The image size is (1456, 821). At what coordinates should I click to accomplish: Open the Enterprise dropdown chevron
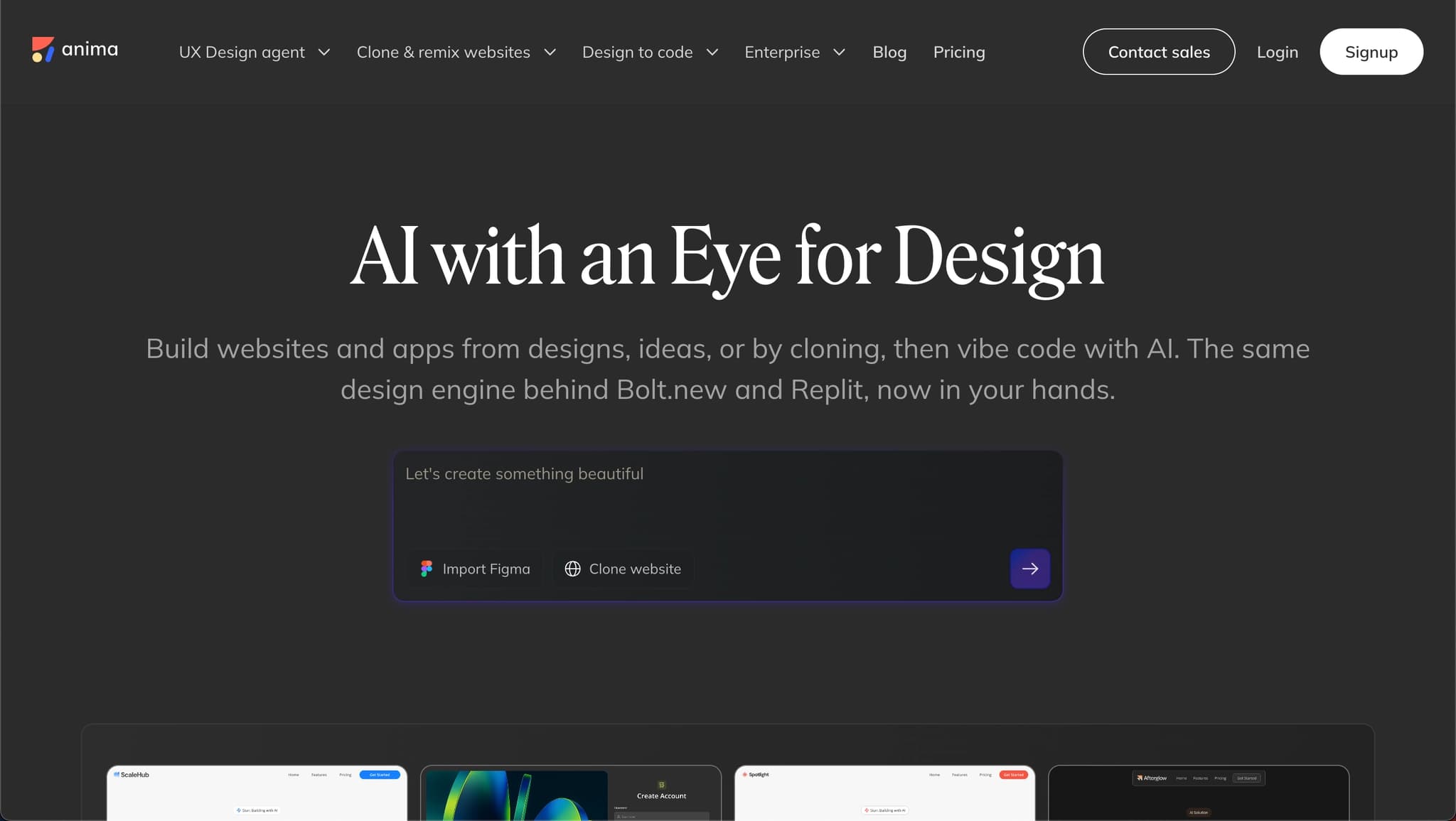839,52
